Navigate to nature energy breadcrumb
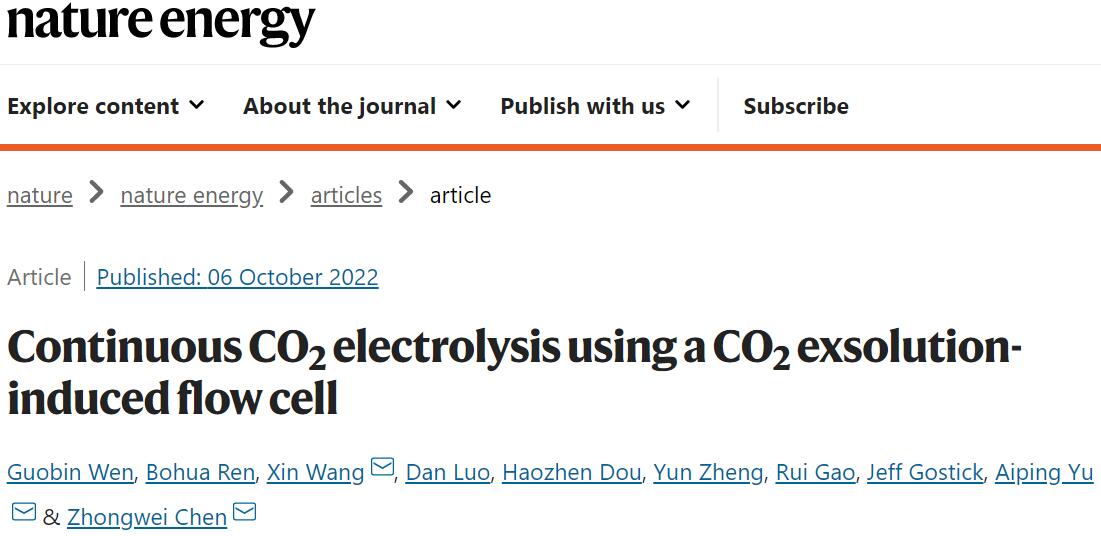Viewport: 1101px width, 536px height. click(191, 195)
